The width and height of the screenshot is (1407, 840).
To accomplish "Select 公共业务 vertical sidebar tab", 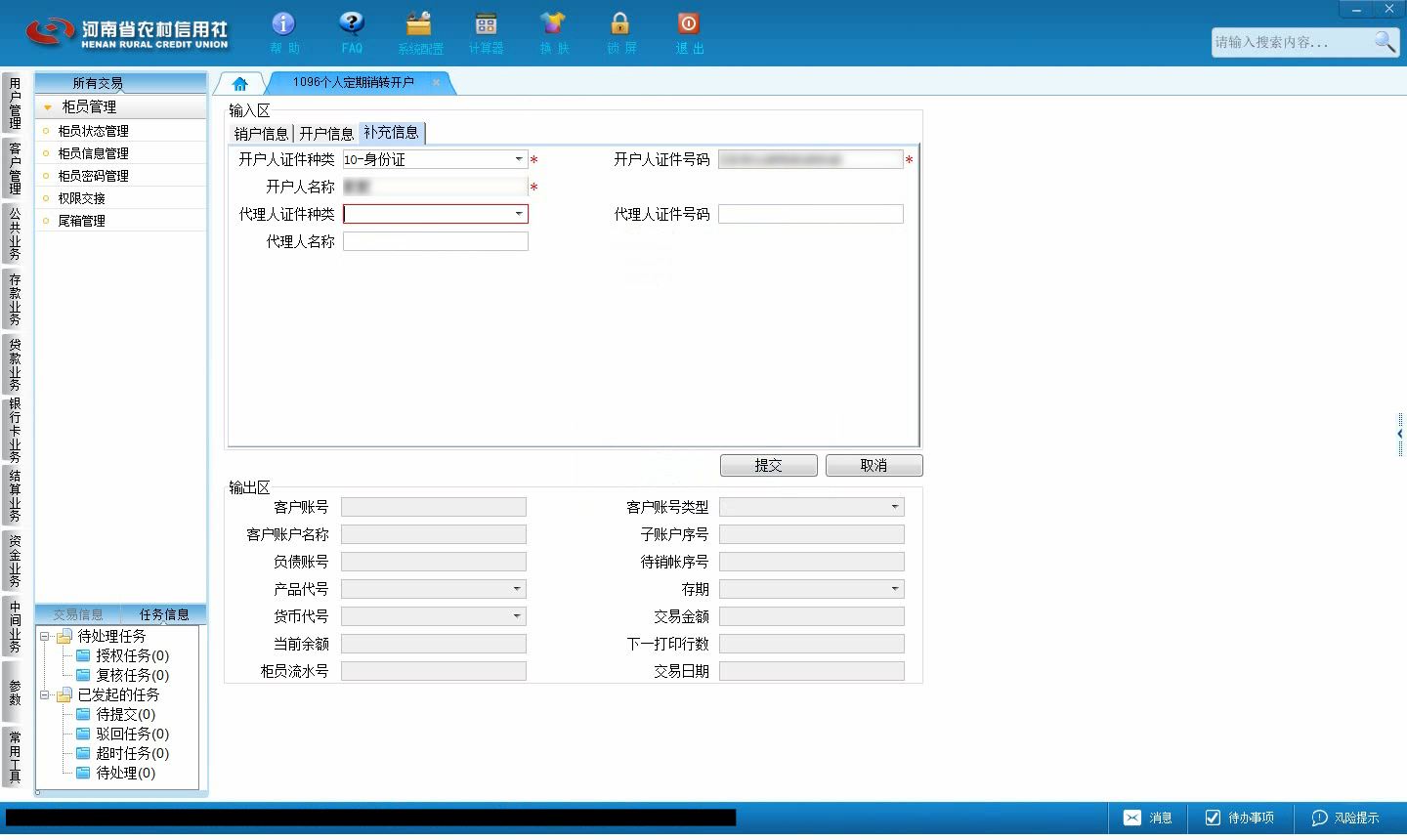I will point(14,233).
